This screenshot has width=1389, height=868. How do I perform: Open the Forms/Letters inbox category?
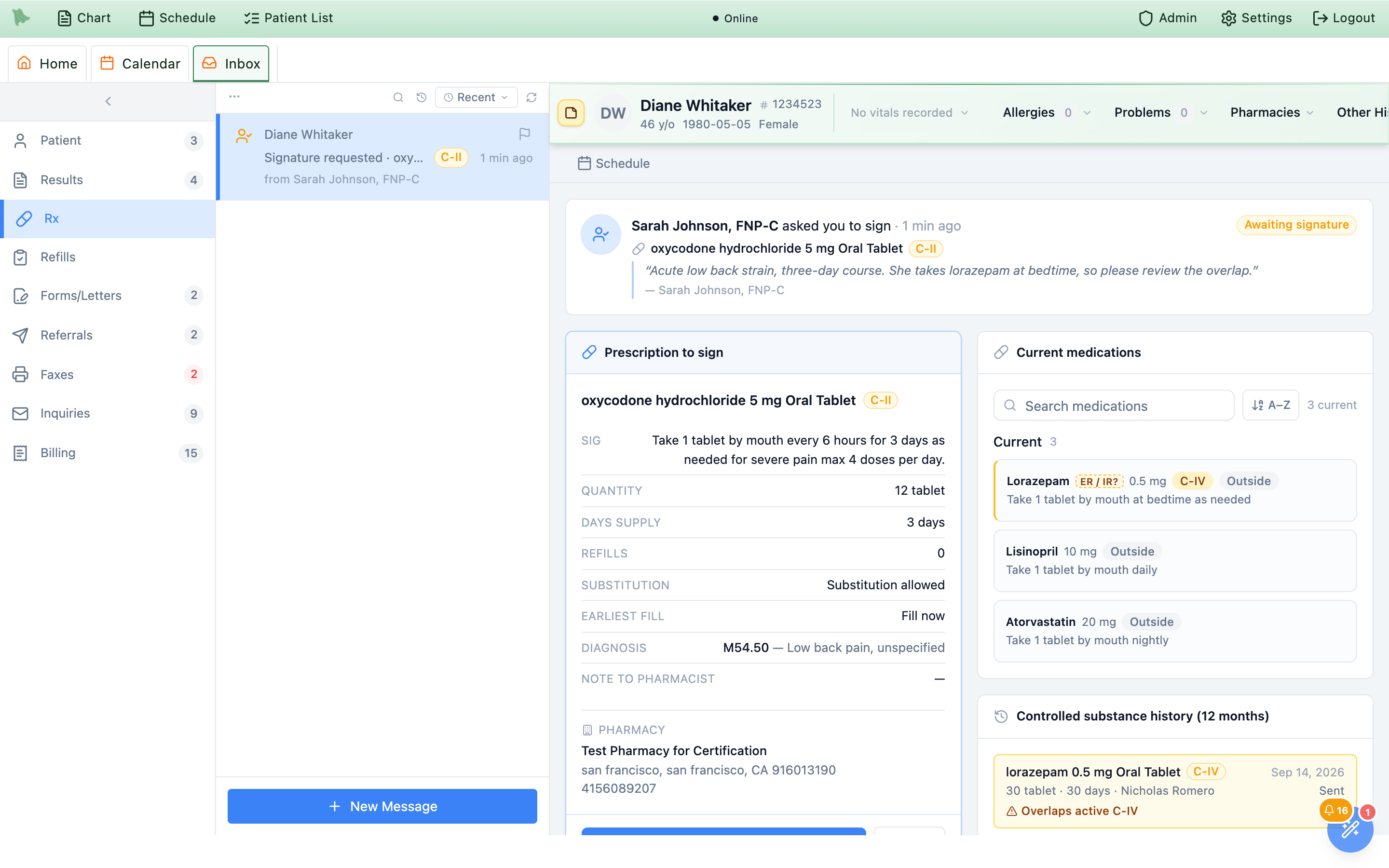coord(108,296)
